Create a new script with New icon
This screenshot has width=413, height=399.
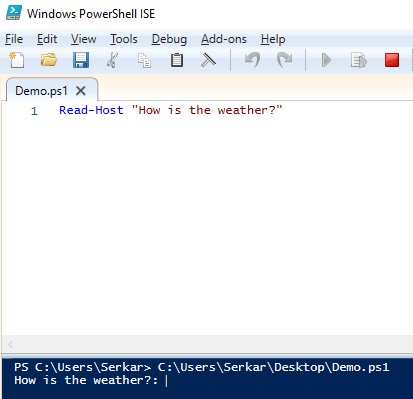16,60
